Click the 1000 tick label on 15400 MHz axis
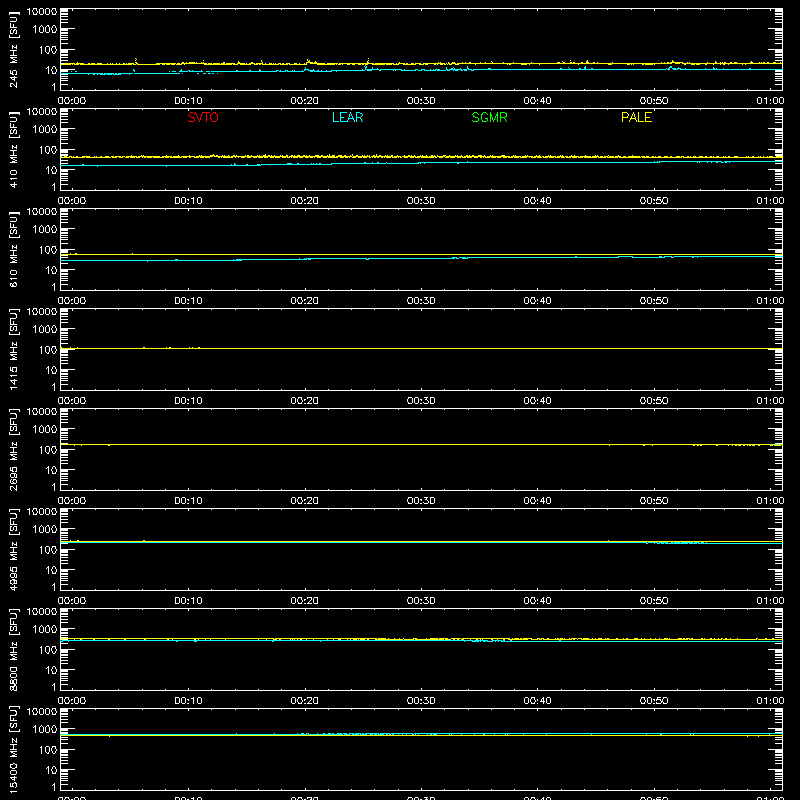 click(x=45, y=730)
